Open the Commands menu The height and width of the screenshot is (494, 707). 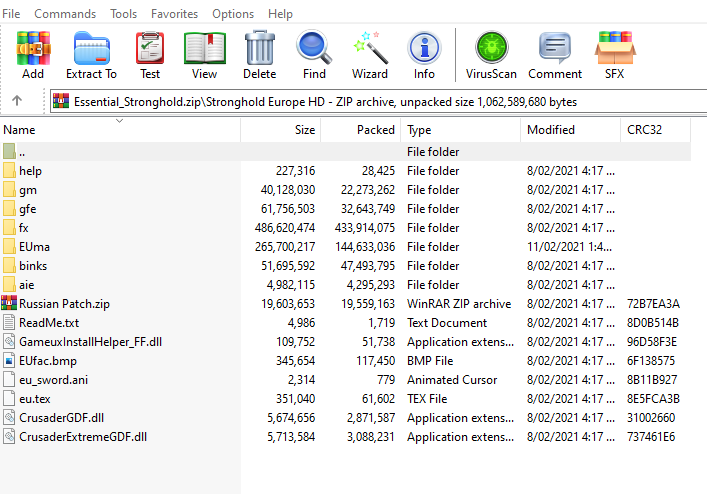coord(65,14)
